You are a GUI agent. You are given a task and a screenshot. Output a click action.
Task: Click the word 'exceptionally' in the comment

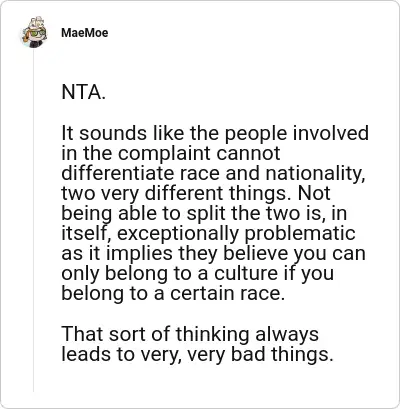[x=178, y=234]
